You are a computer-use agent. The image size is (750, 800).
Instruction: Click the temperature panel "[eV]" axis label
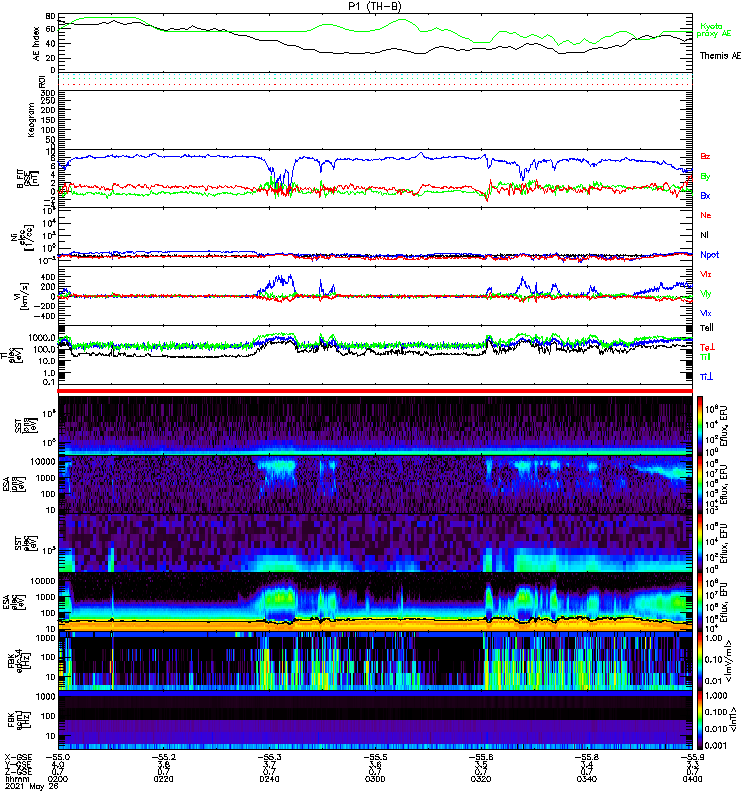19,354
